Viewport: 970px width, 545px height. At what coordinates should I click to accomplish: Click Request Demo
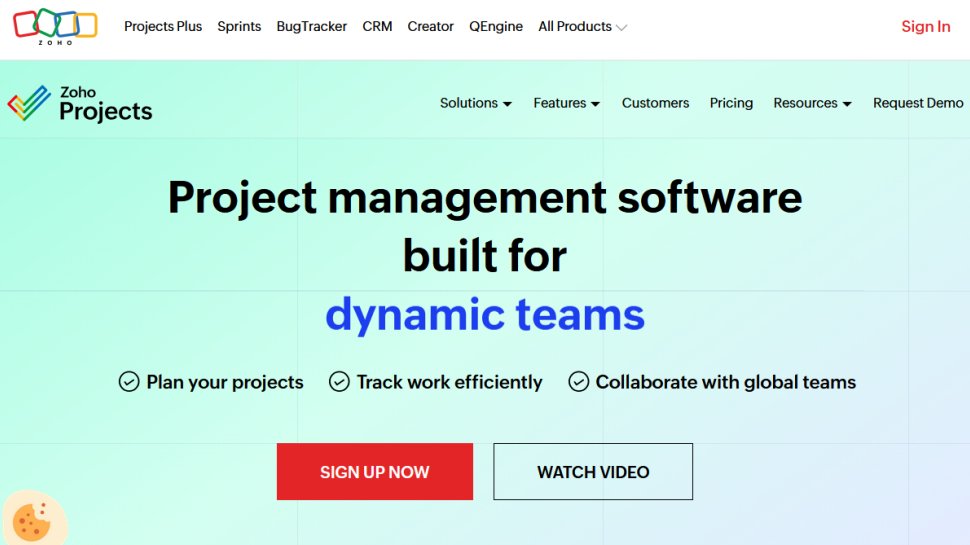pyautogui.click(x=917, y=103)
